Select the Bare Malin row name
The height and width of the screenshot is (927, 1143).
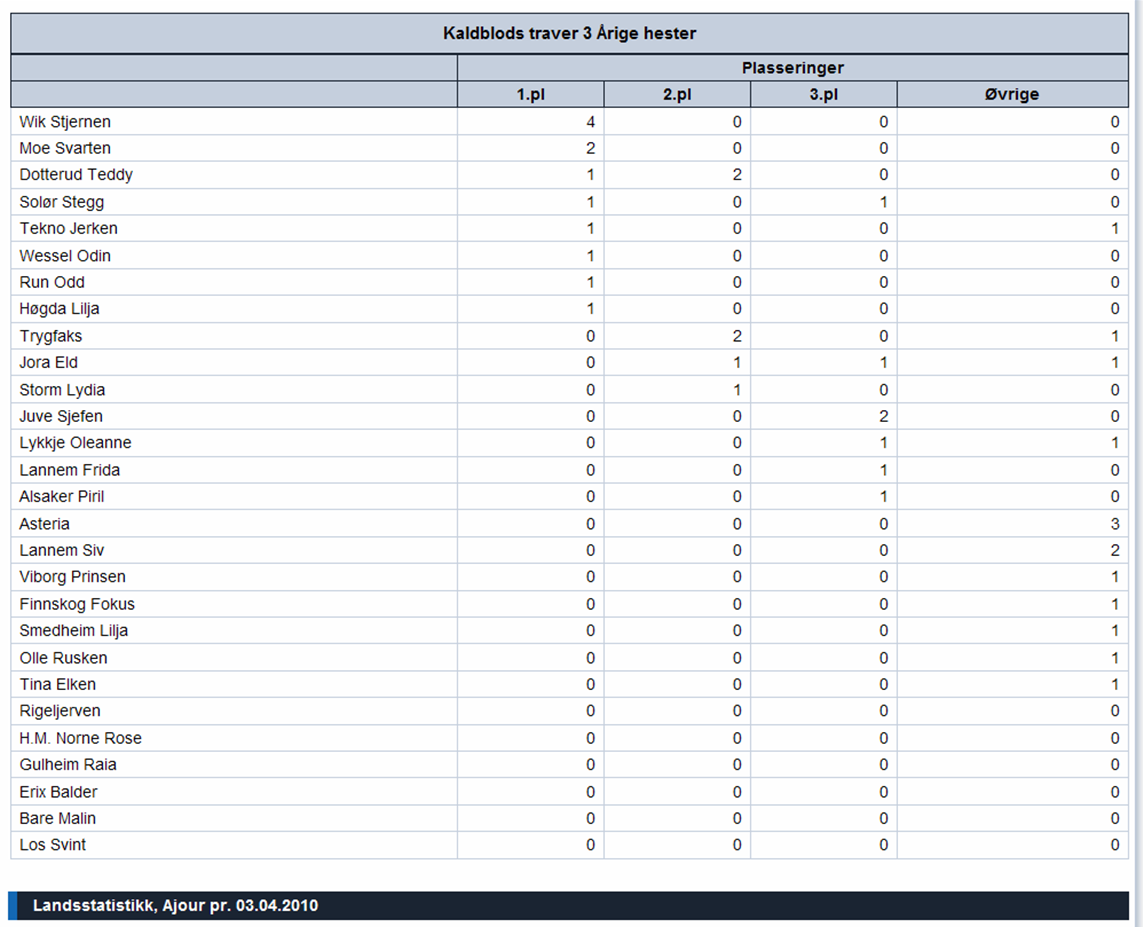[x=58, y=818]
